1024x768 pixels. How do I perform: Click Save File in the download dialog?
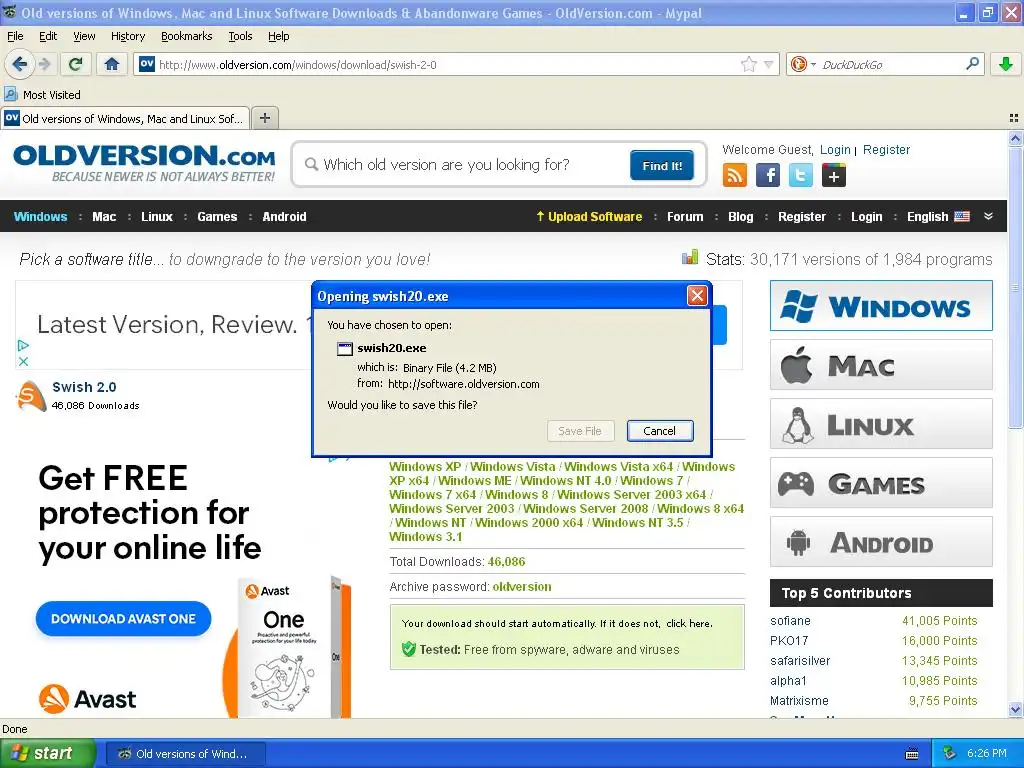pyautogui.click(x=580, y=430)
